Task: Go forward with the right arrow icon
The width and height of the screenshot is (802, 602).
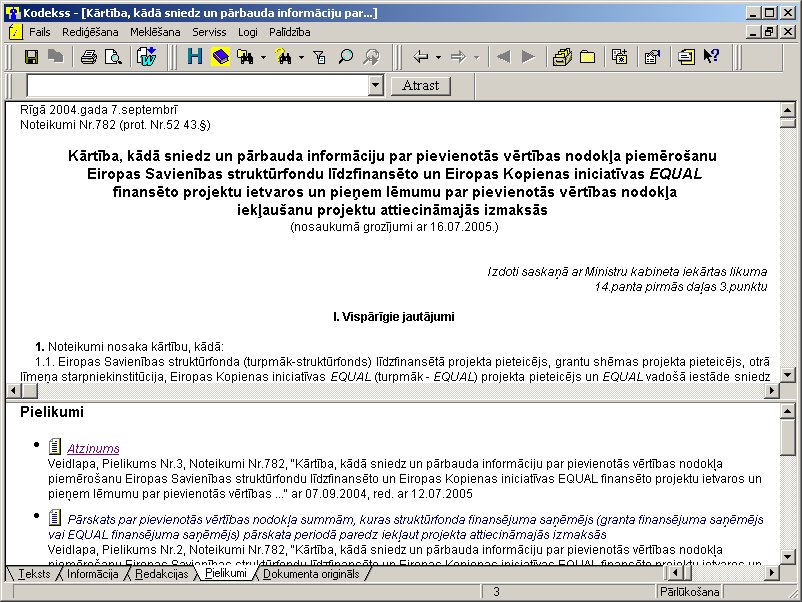Action: click(x=458, y=57)
